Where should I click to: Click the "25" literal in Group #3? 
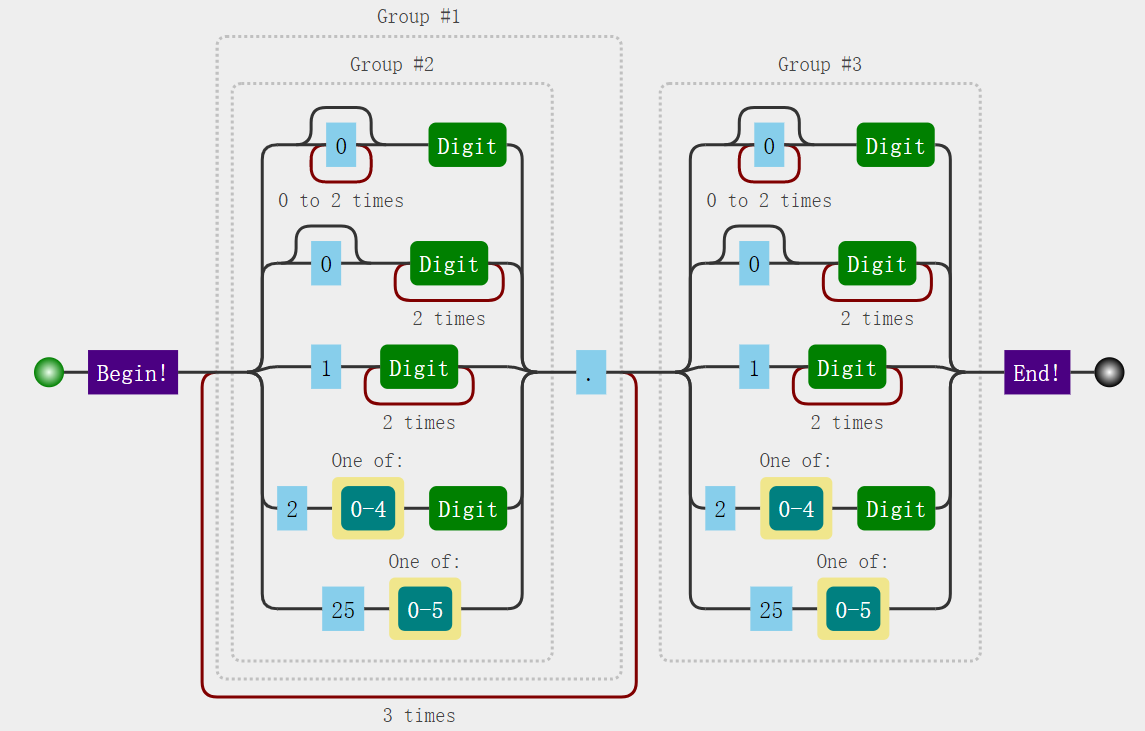pos(771,609)
